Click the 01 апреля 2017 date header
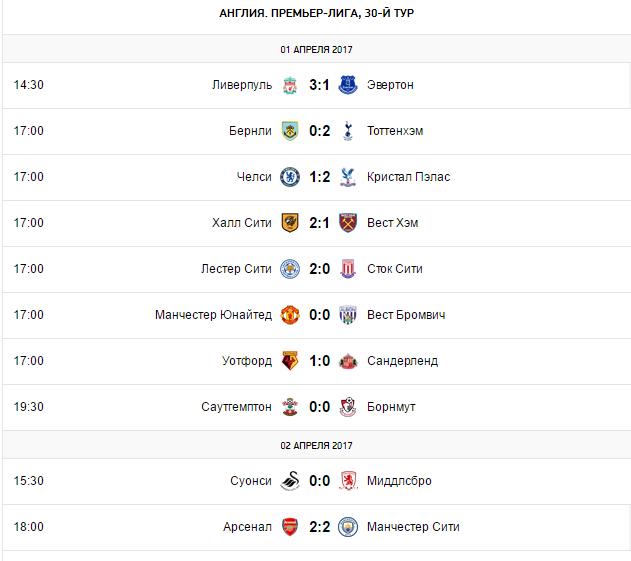Image resolution: width=631 pixels, height=561 pixels. pyautogui.click(x=316, y=49)
